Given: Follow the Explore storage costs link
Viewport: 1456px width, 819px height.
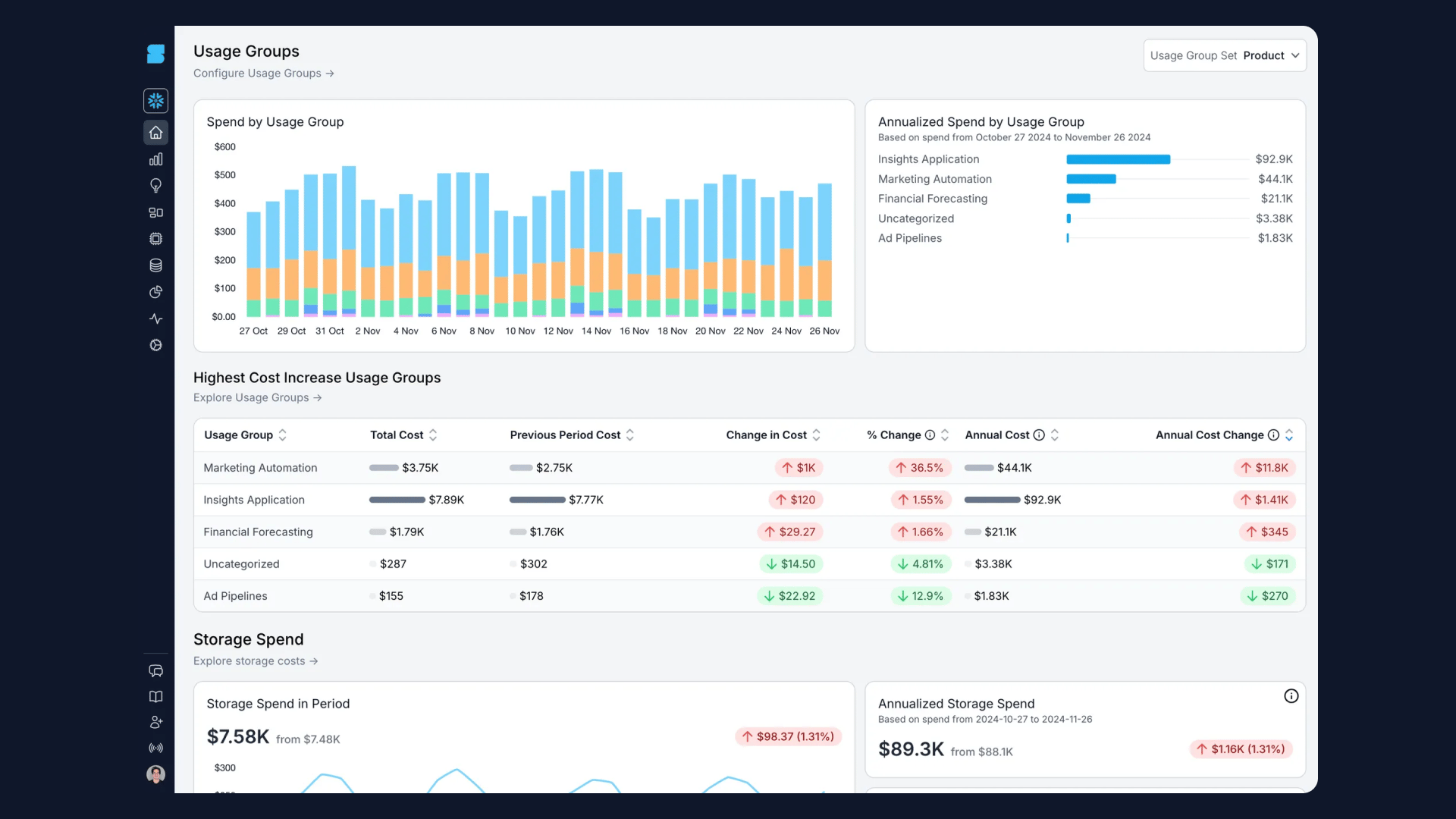Looking at the screenshot, I should (256, 661).
